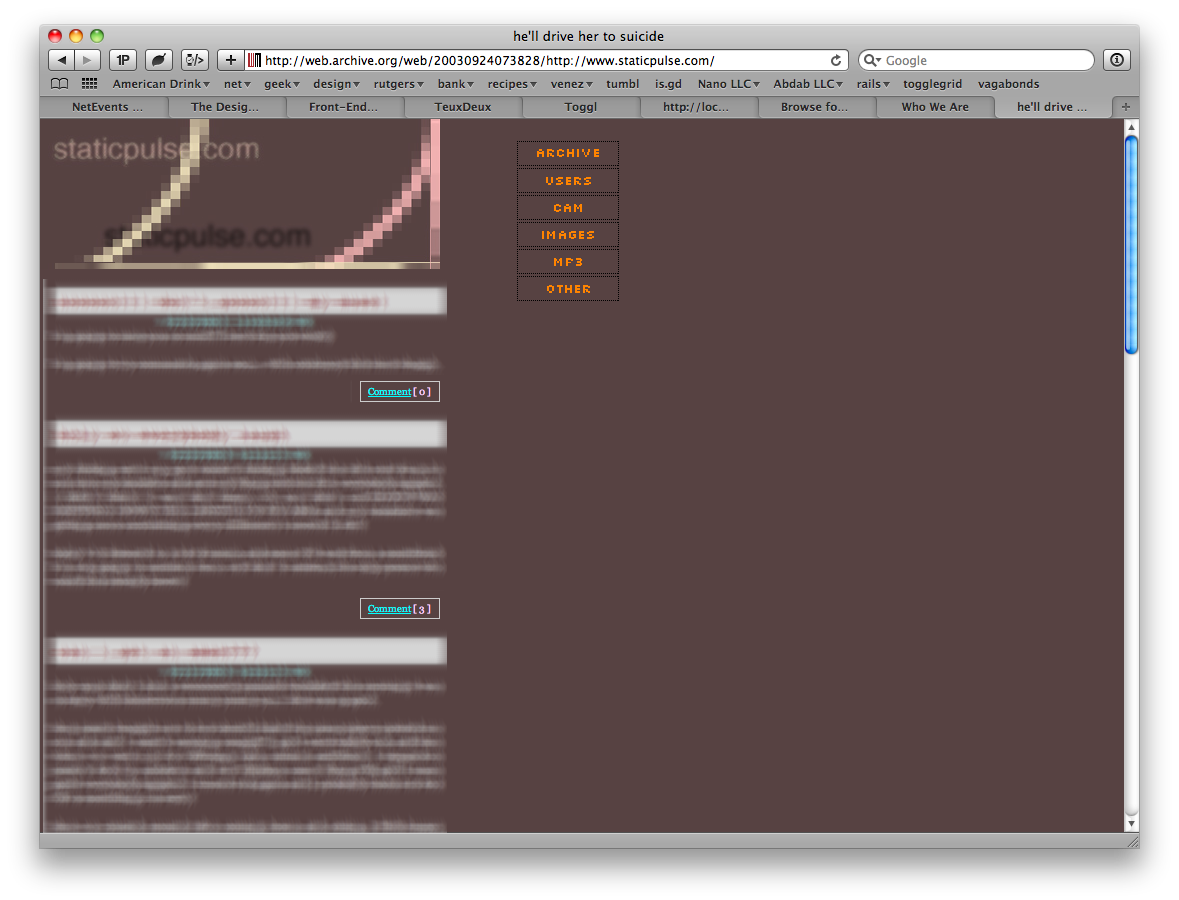Reload the page using the address bar icon

pos(836,60)
